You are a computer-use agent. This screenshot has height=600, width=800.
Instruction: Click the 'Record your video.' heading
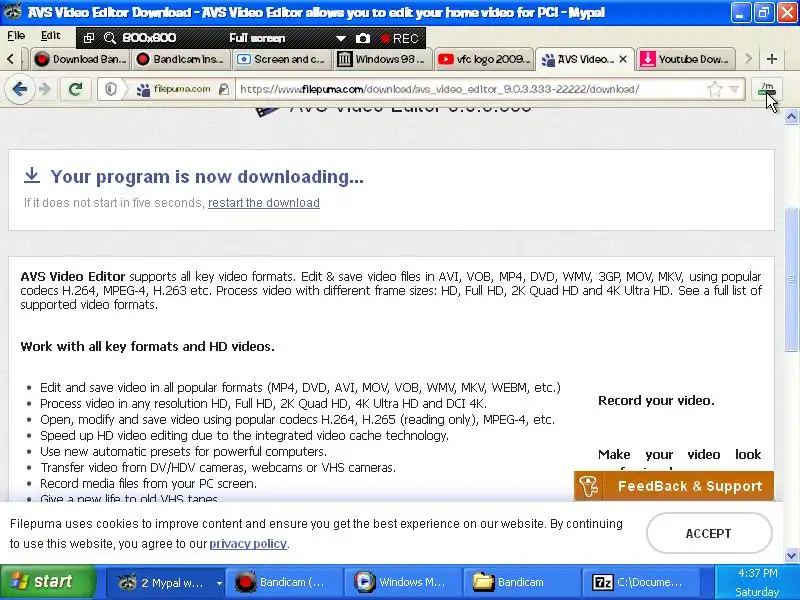click(x=656, y=401)
